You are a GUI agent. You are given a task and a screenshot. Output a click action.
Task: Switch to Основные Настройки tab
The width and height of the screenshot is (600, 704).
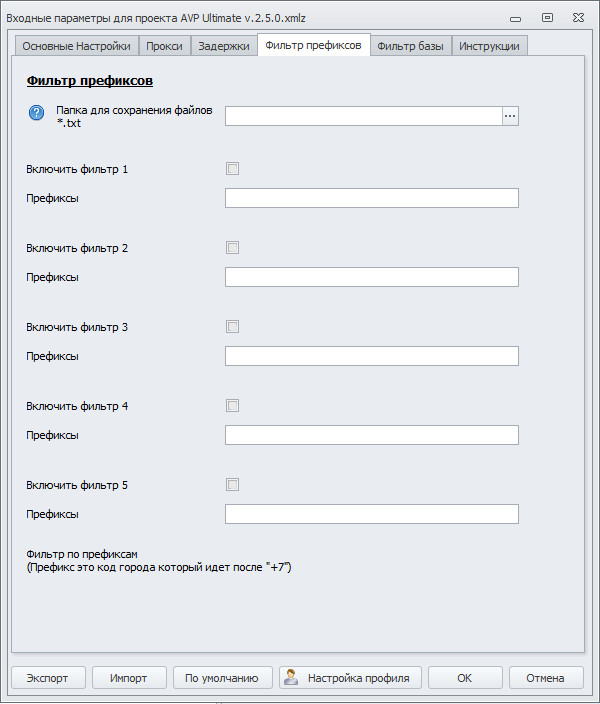coord(76,46)
